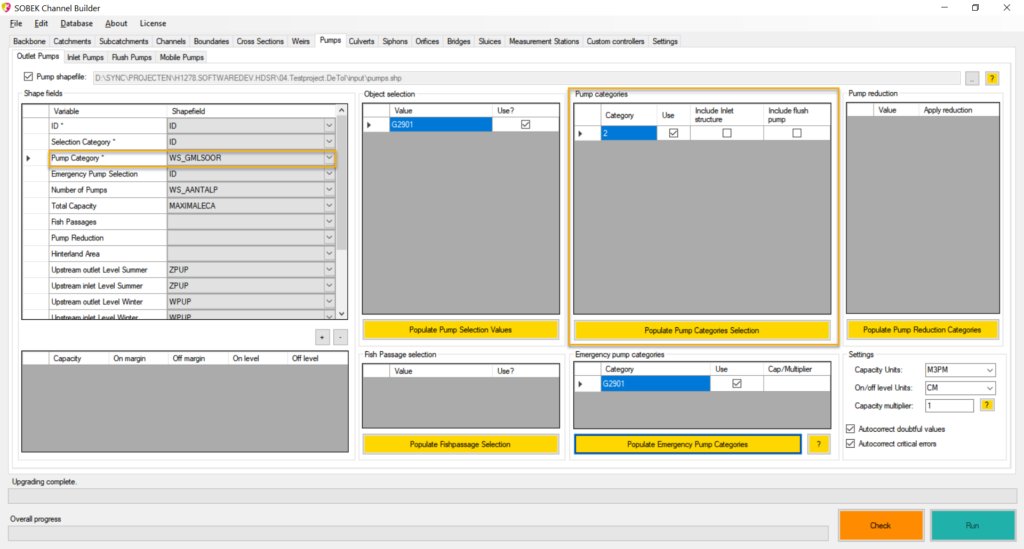Viewport: 1024px width, 549px height.
Task: Toggle the Pump shapefile checkbox
Action: tap(28, 76)
